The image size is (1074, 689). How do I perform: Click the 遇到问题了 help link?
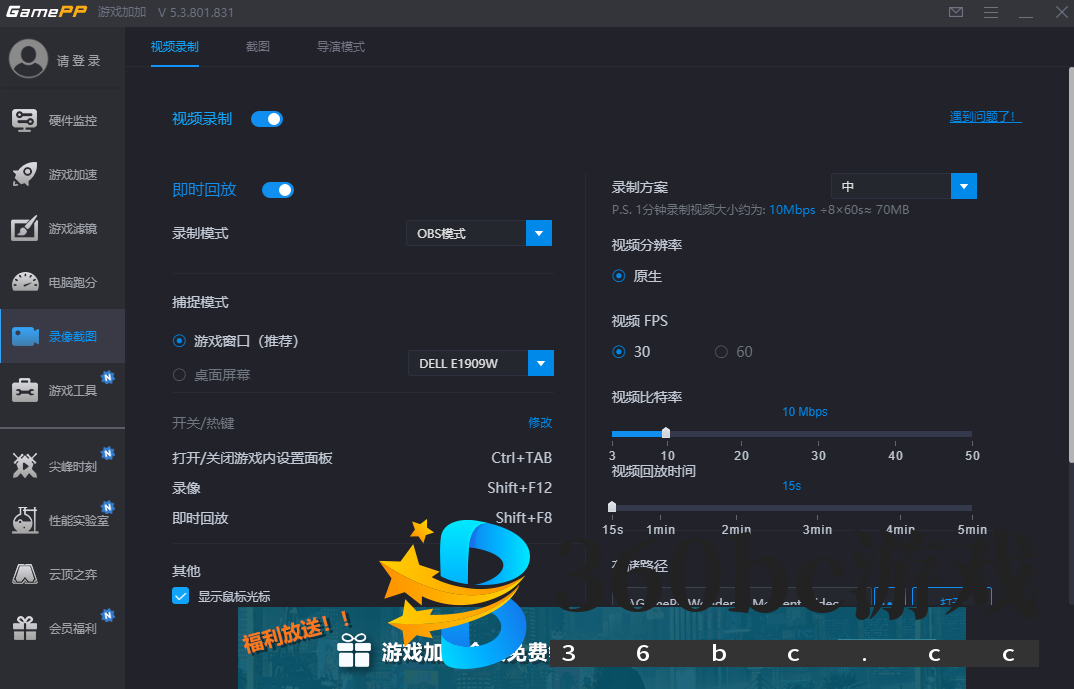[984, 116]
